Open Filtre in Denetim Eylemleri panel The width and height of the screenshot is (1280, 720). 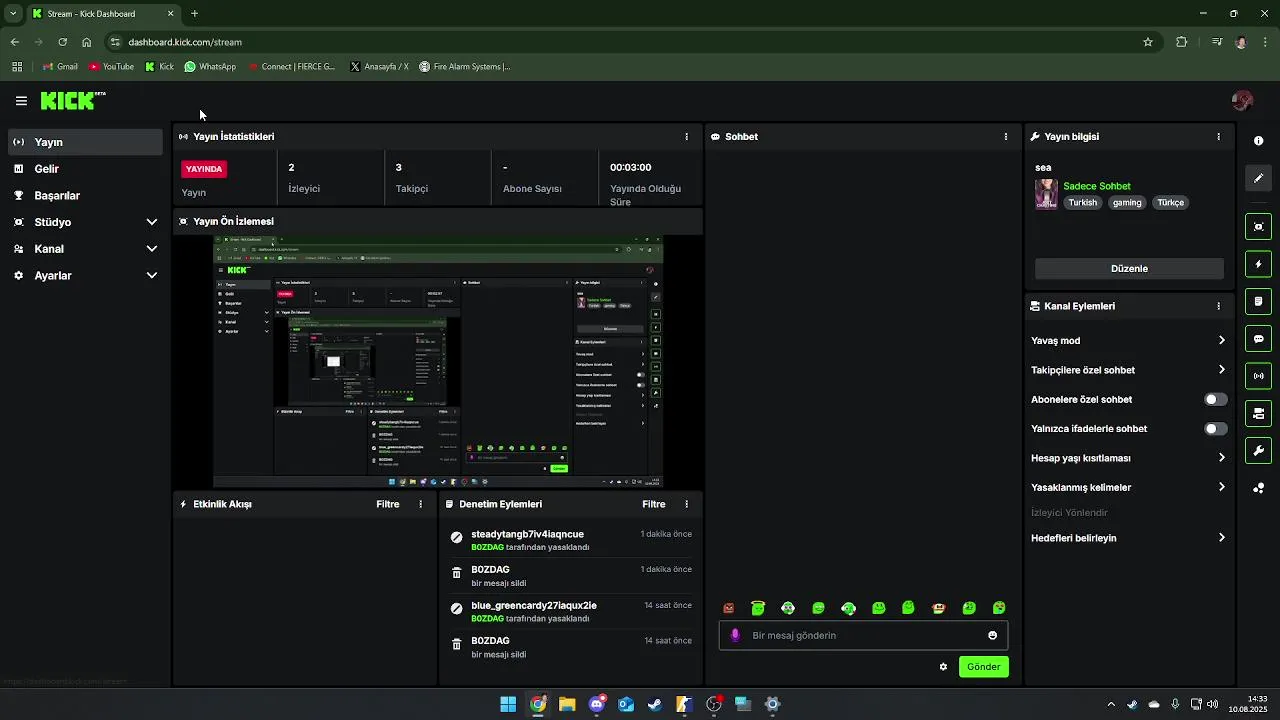654,505
